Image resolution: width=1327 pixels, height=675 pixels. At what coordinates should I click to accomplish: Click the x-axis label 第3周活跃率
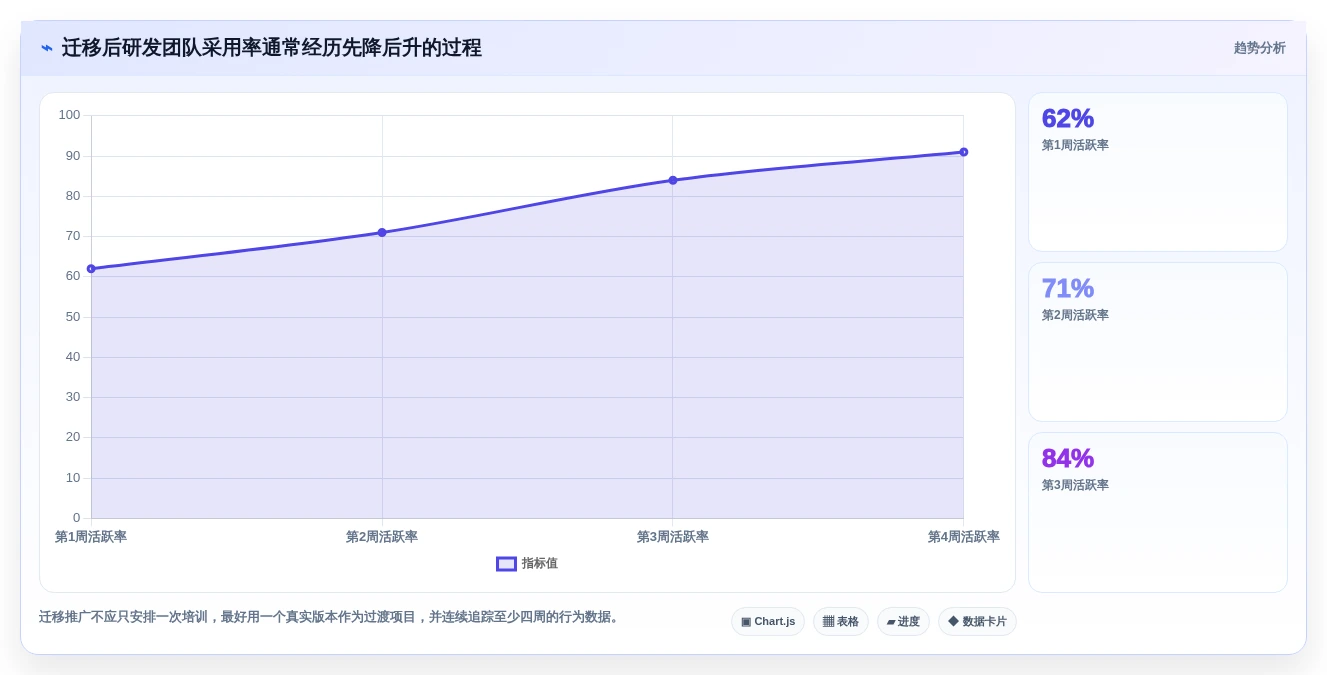coord(673,537)
